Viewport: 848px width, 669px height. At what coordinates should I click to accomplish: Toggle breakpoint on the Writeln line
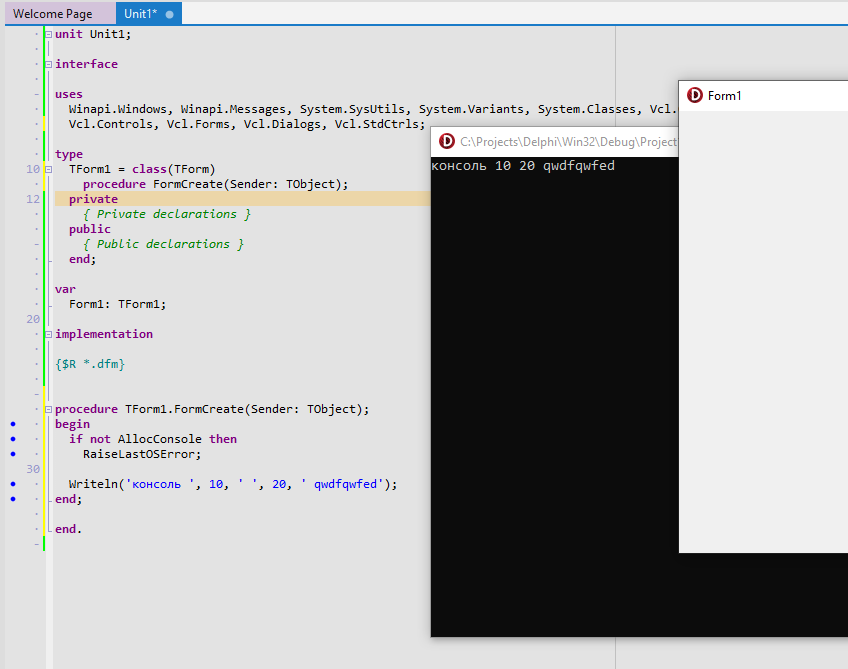click(x=13, y=484)
